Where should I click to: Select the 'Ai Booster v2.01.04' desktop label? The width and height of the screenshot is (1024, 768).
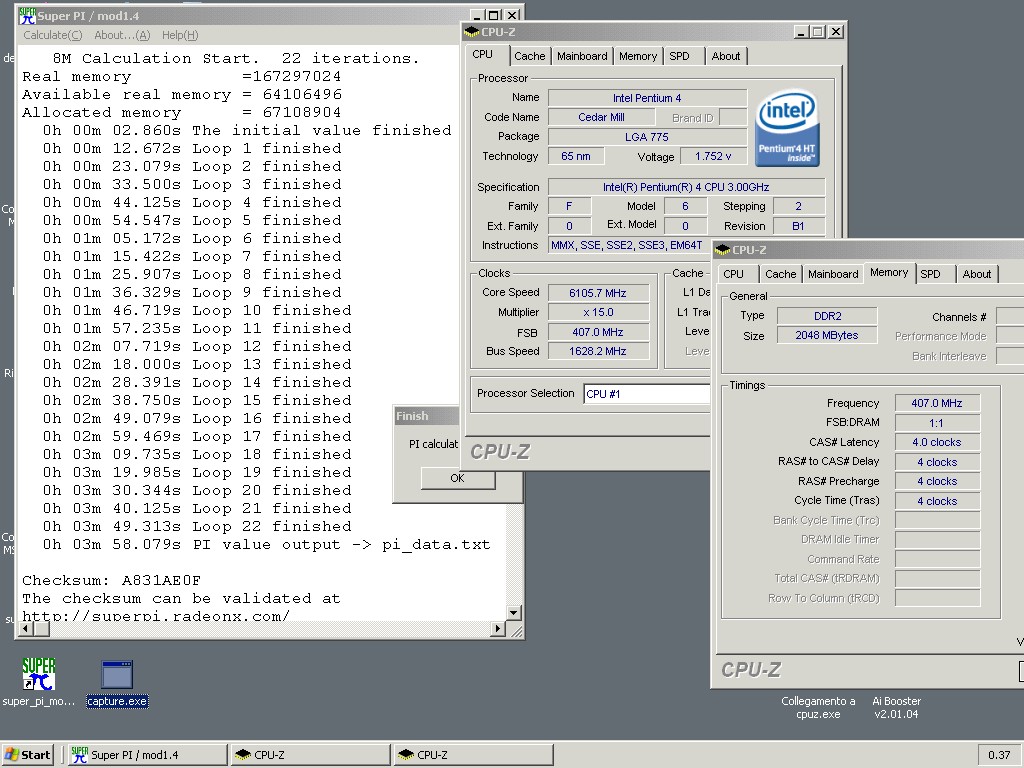[897, 708]
